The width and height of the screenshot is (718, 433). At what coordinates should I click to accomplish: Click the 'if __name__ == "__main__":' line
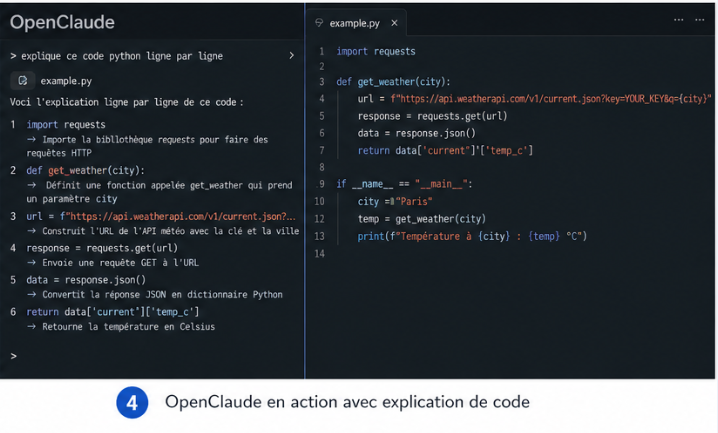pyautogui.click(x=404, y=184)
